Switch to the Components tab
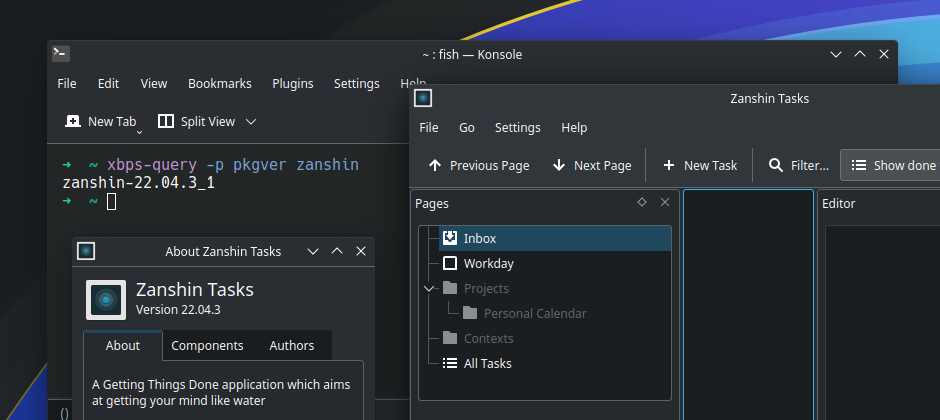 pyautogui.click(x=207, y=346)
